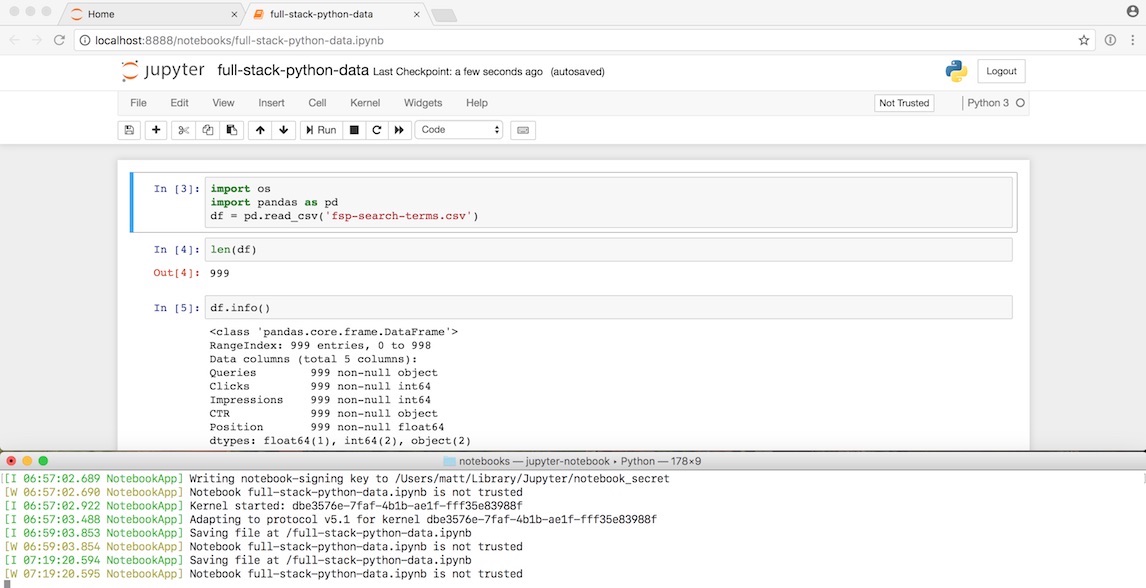
Task: Open the cell type dropdown showing Code
Action: tap(458, 129)
